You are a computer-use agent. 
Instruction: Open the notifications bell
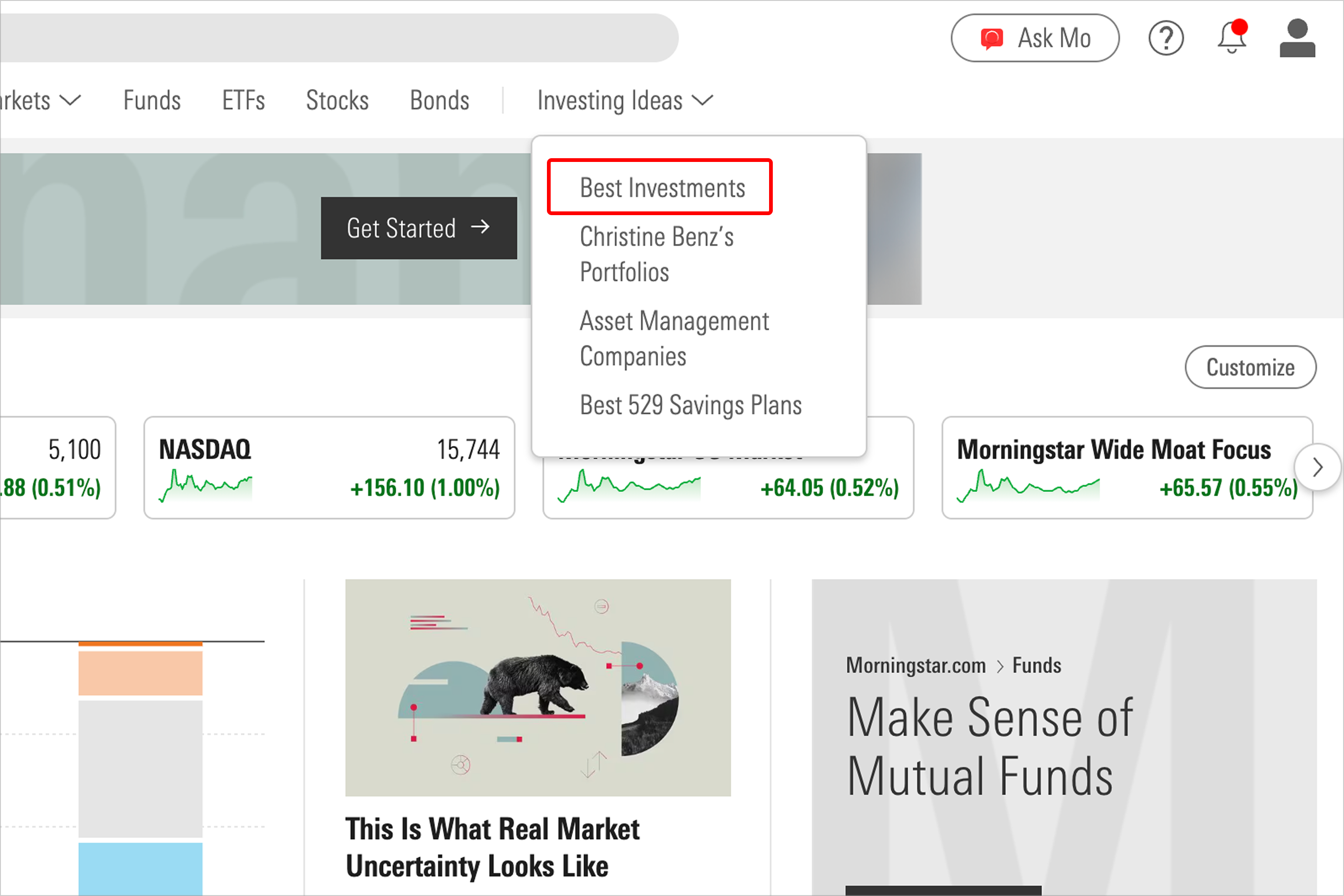click(1232, 37)
